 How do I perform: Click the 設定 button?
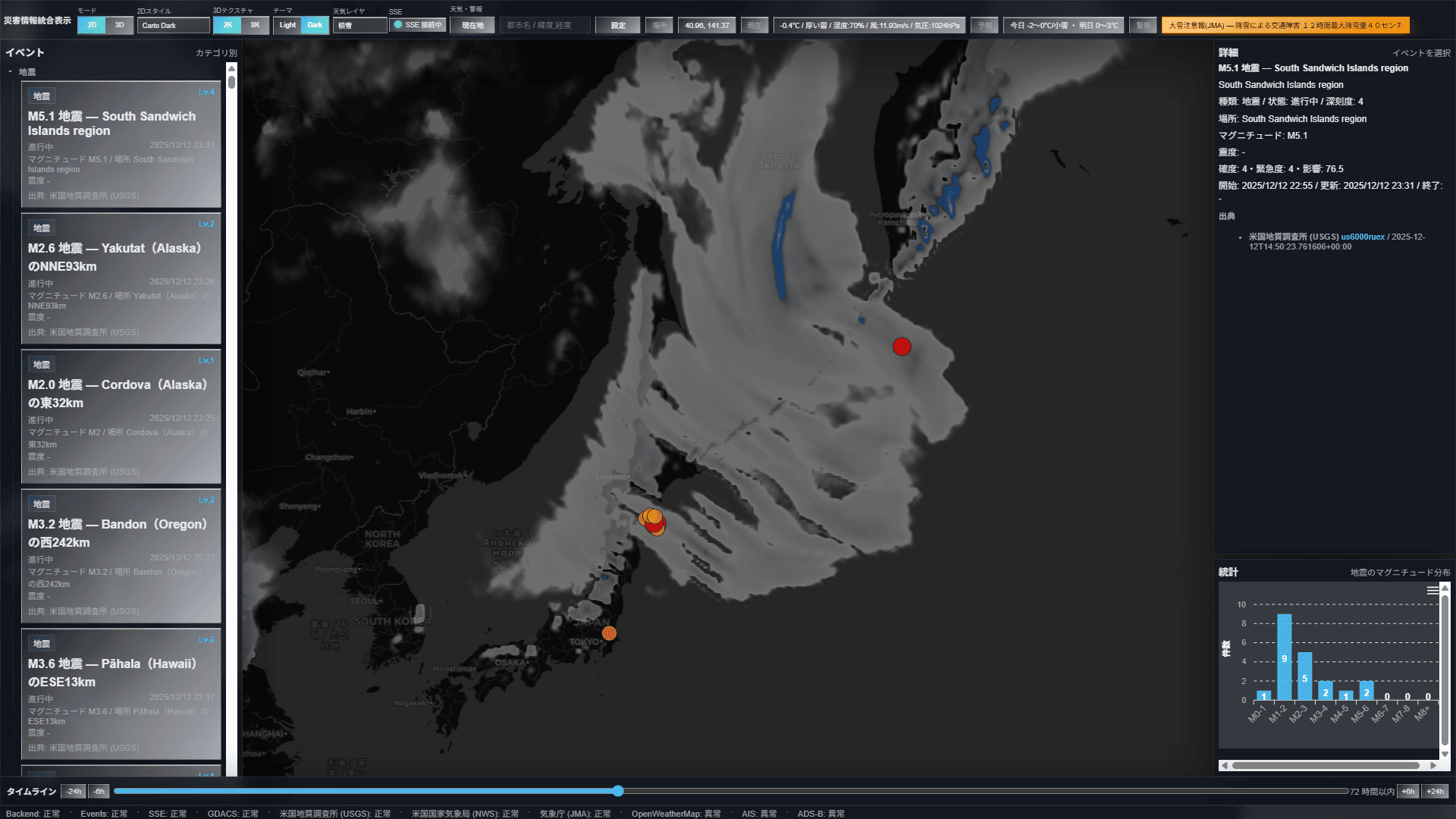(x=618, y=25)
